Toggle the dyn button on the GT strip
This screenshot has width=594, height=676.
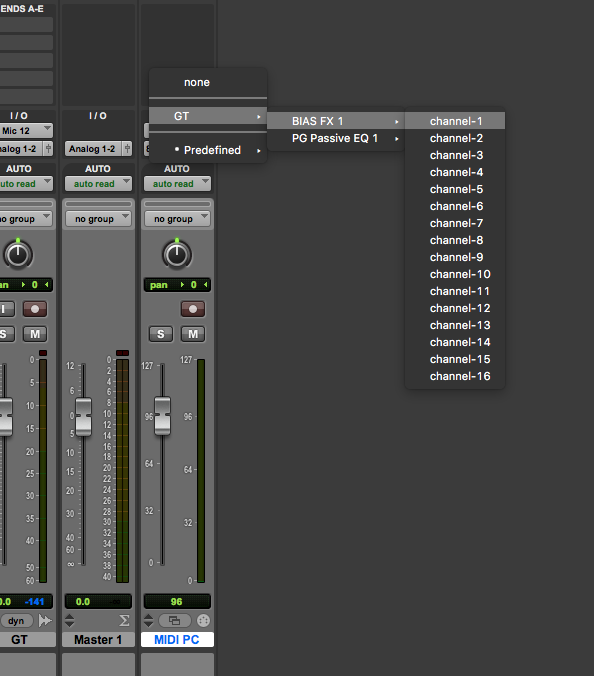tap(16, 621)
